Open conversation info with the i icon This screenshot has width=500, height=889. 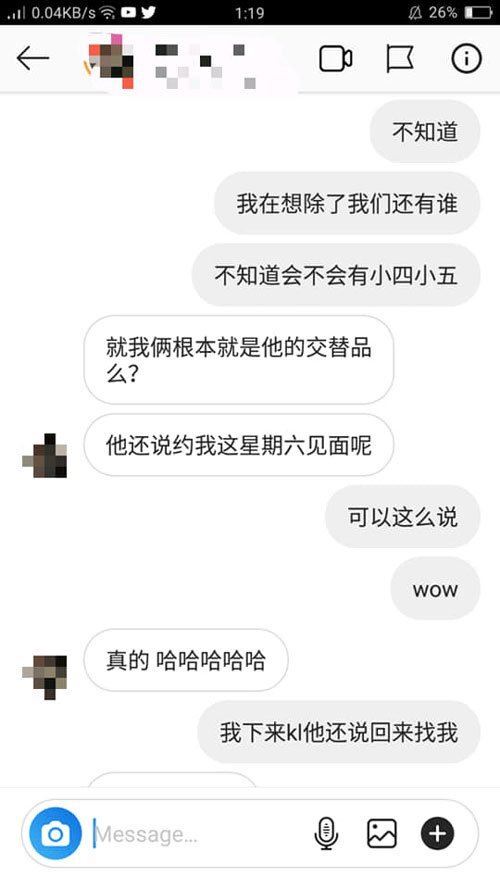point(466,58)
